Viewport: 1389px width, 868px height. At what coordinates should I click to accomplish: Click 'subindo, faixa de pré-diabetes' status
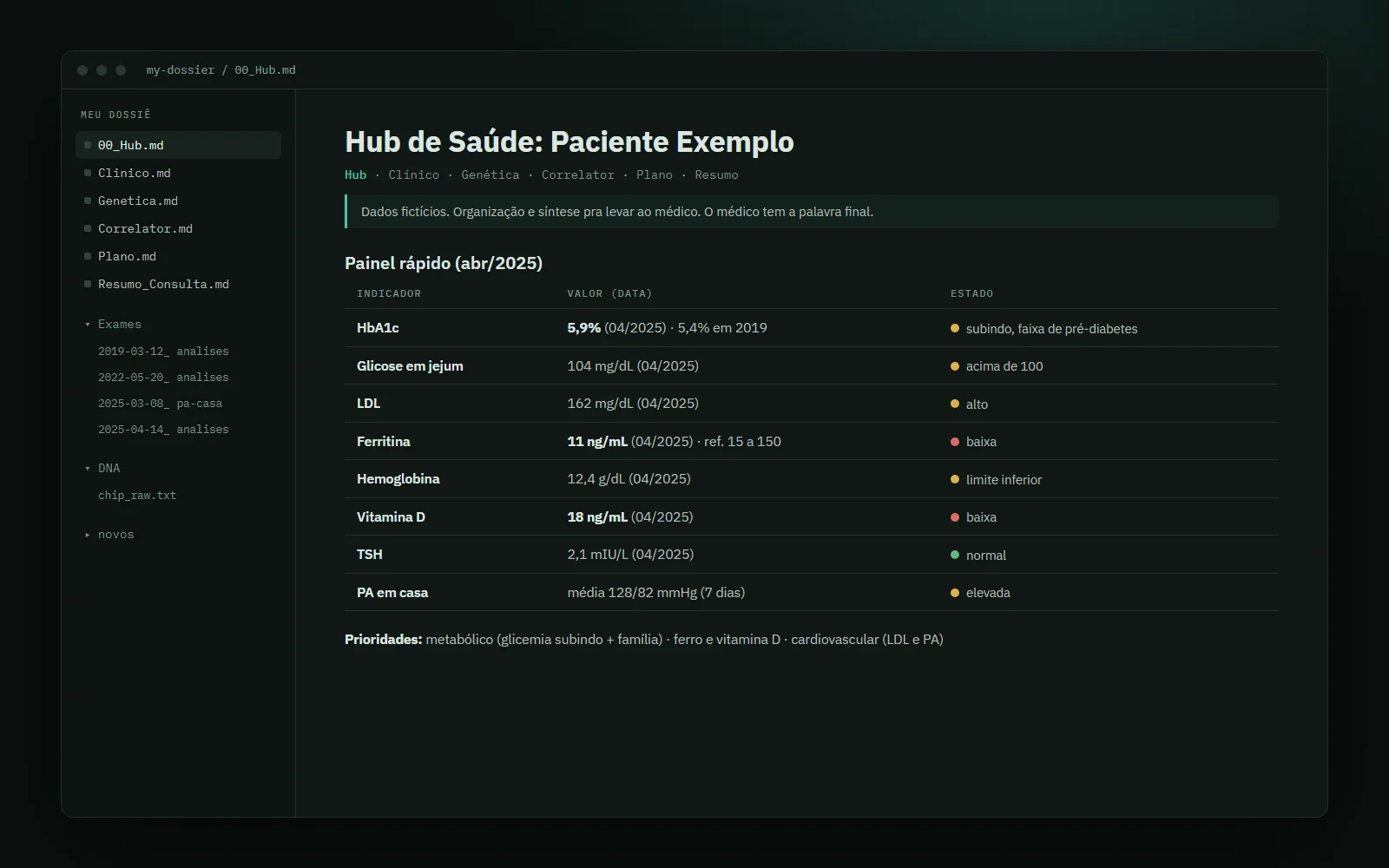pos(1051,328)
